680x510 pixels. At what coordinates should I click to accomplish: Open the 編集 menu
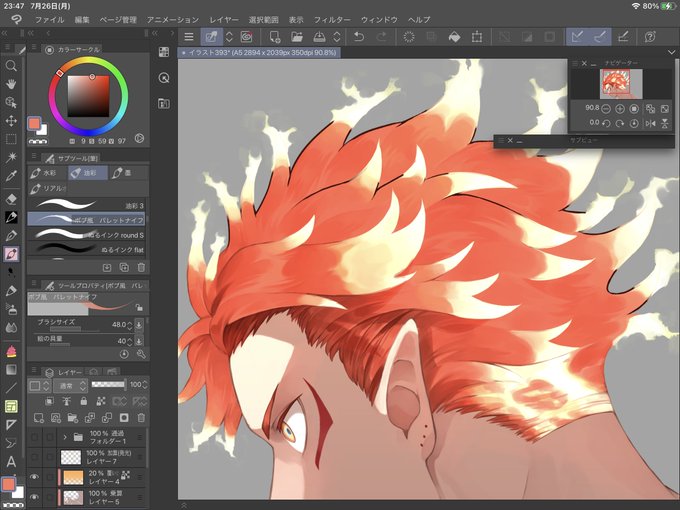click(x=82, y=20)
